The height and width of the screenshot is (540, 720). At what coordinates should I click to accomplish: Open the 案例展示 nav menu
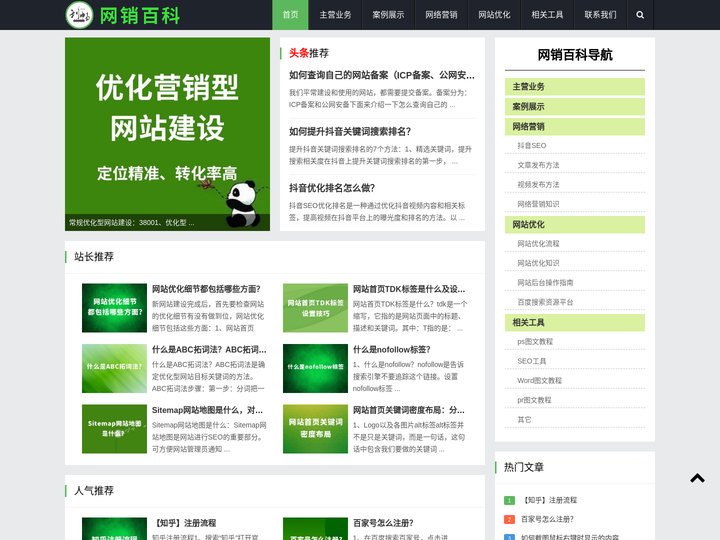(388, 15)
